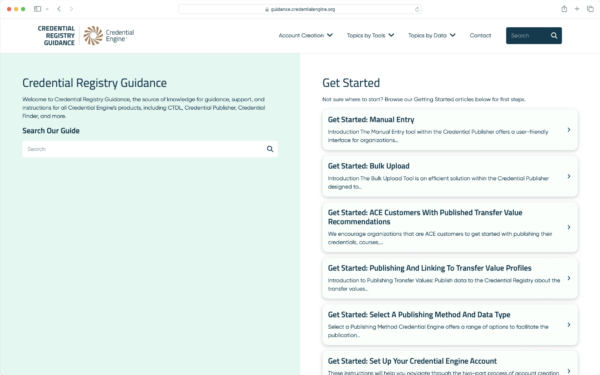The width and height of the screenshot is (600, 375).
Task: Click the chevron on the ACE Customers card
Action: (569, 227)
